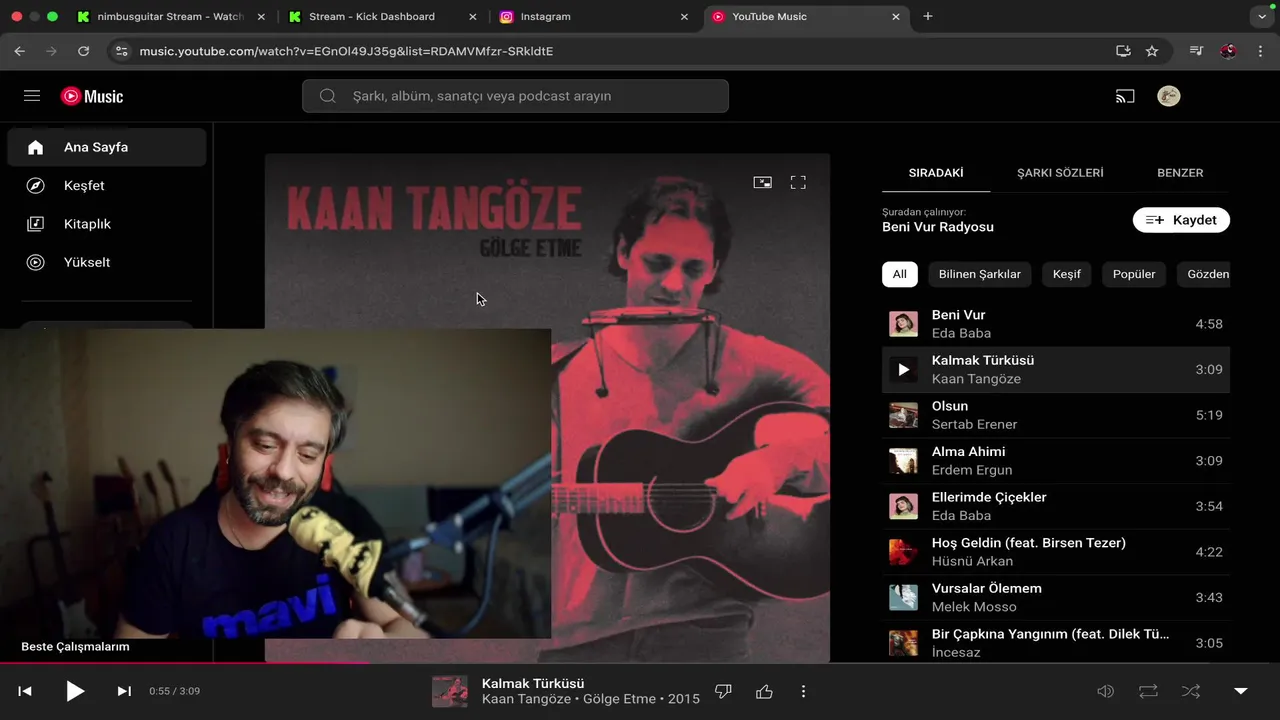
Task: Play Alma Ahimi by Erdem Ergun
Action: (x=1056, y=461)
